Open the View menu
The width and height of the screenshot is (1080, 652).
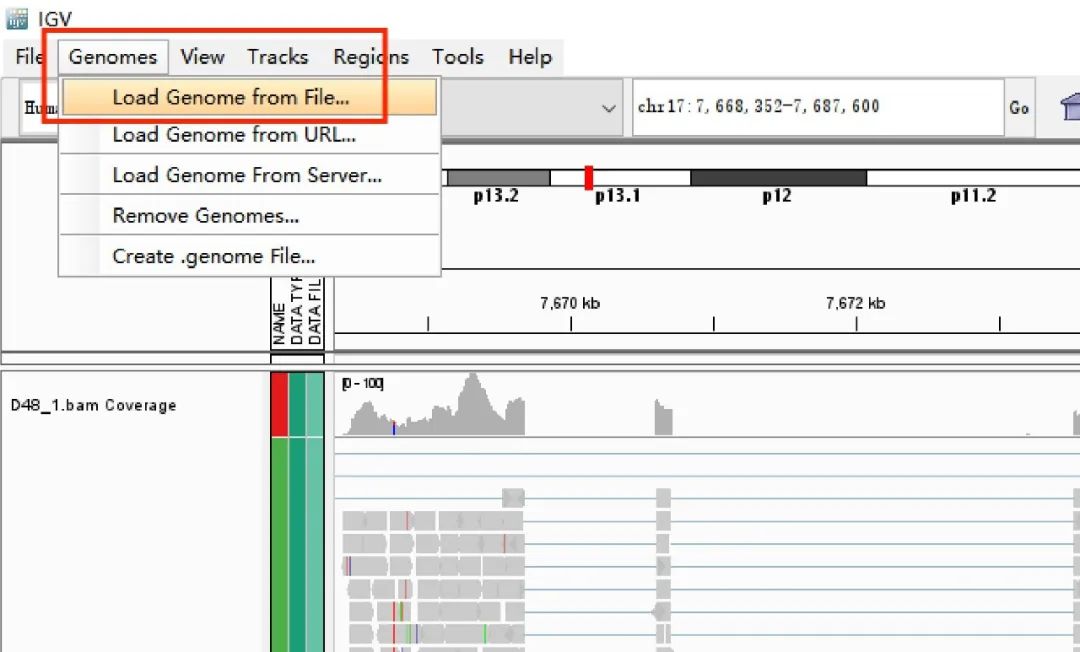[202, 56]
